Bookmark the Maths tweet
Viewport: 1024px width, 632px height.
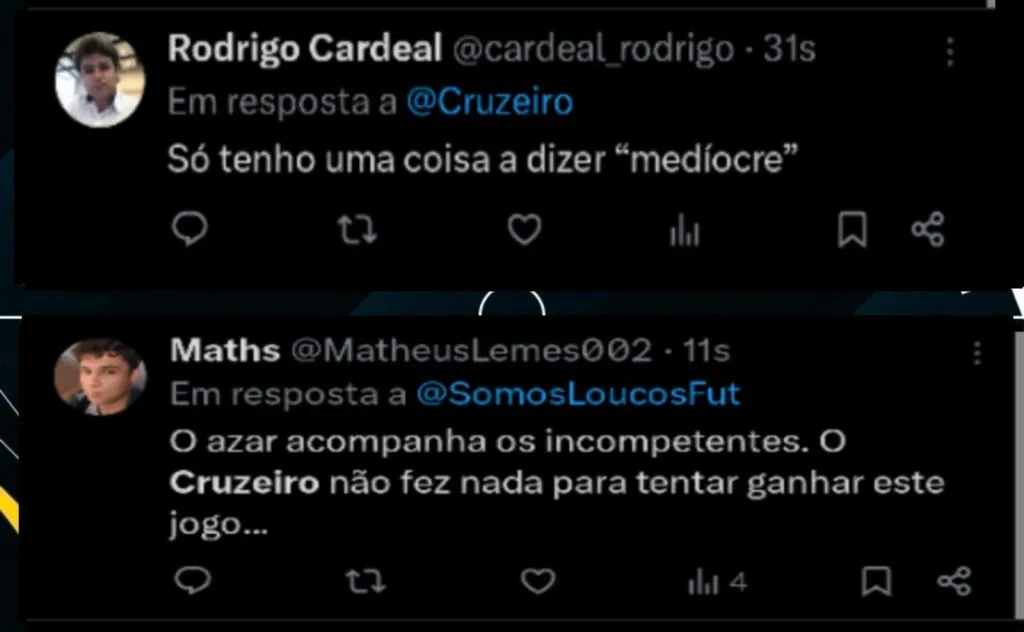click(x=876, y=580)
